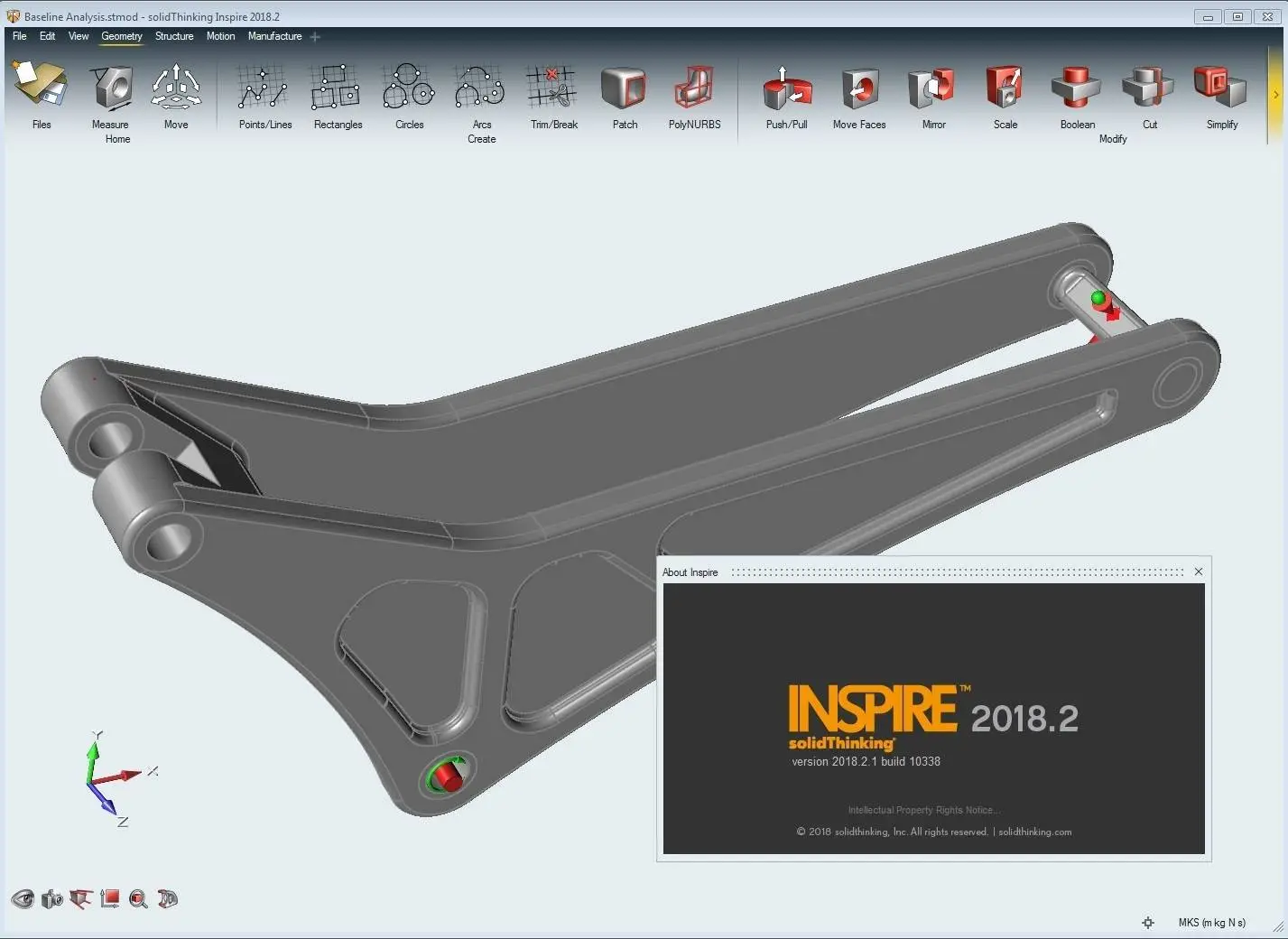Select the Measure tool icon
The image size is (1288, 939).
[111, 88]
